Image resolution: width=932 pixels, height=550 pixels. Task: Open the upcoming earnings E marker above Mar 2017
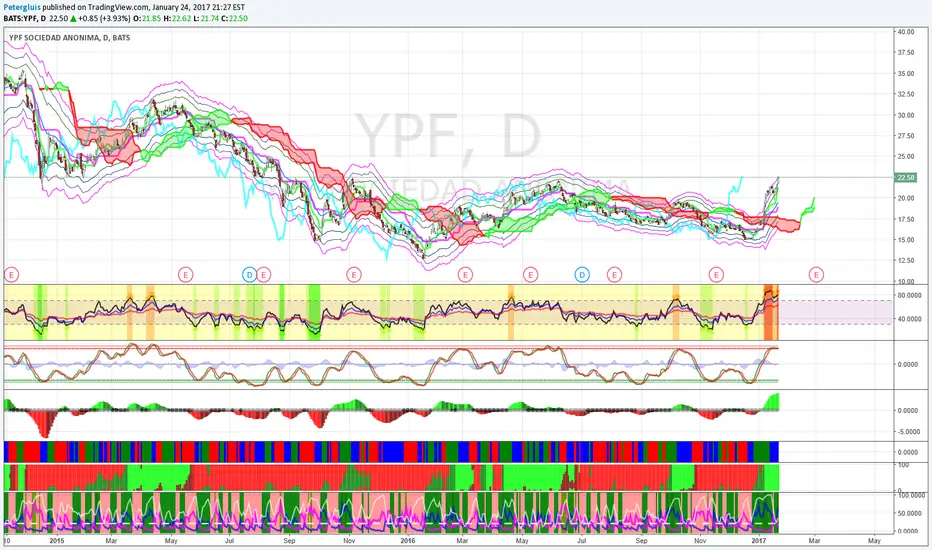(816, 274)
